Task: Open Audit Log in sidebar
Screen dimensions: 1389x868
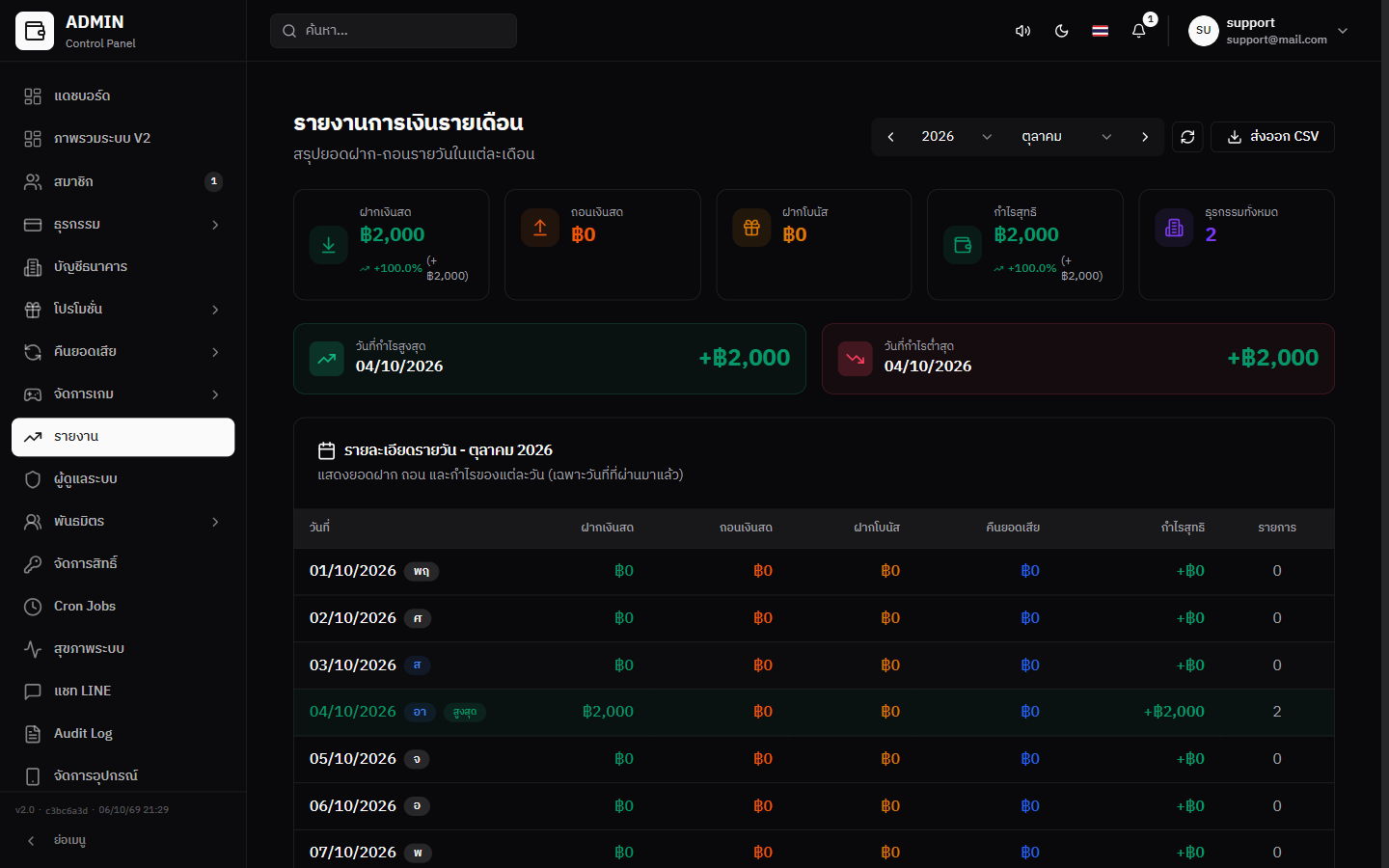Action: (x=123, y=734)
